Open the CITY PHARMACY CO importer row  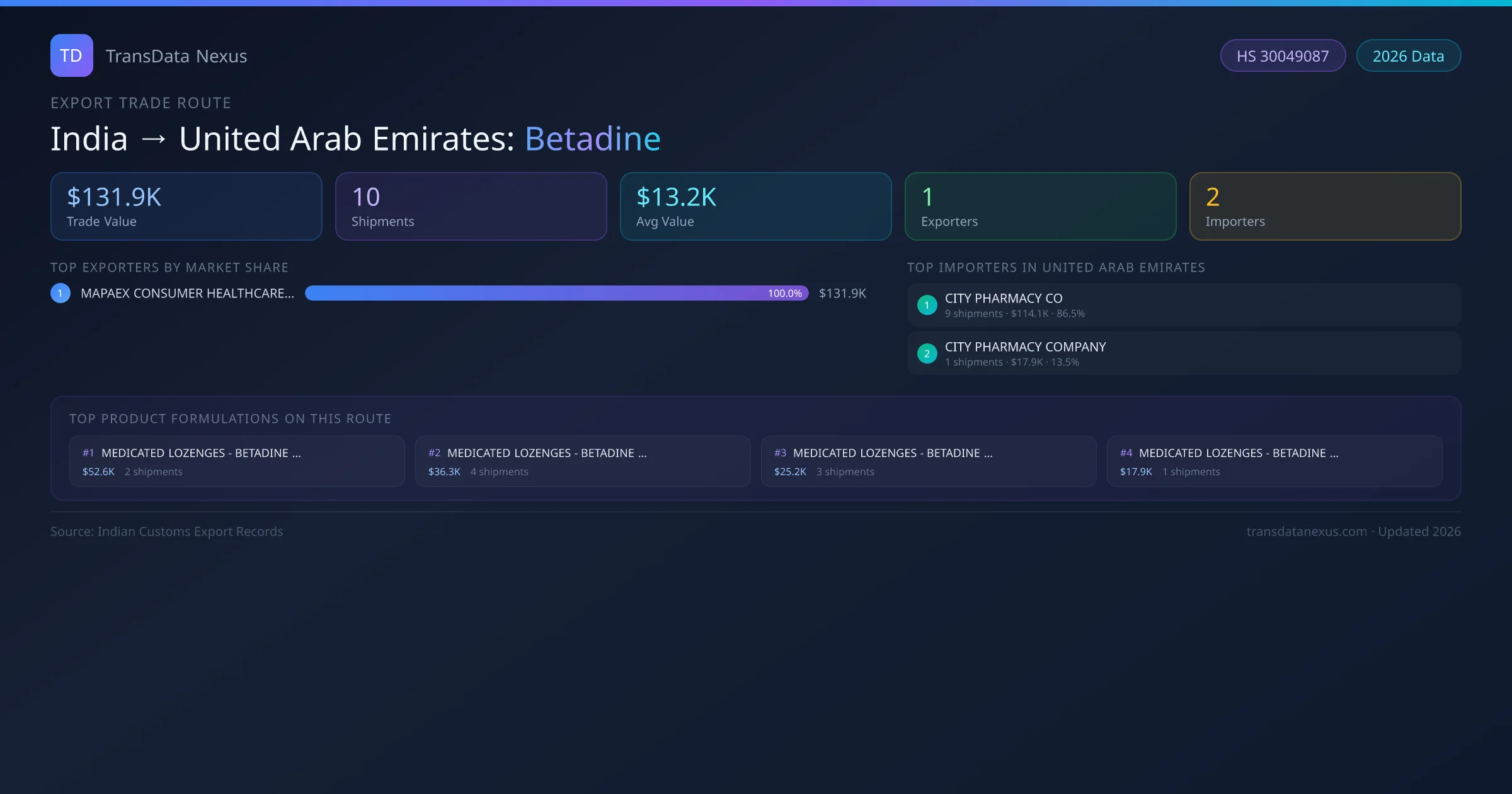[x=1184, y=305]
